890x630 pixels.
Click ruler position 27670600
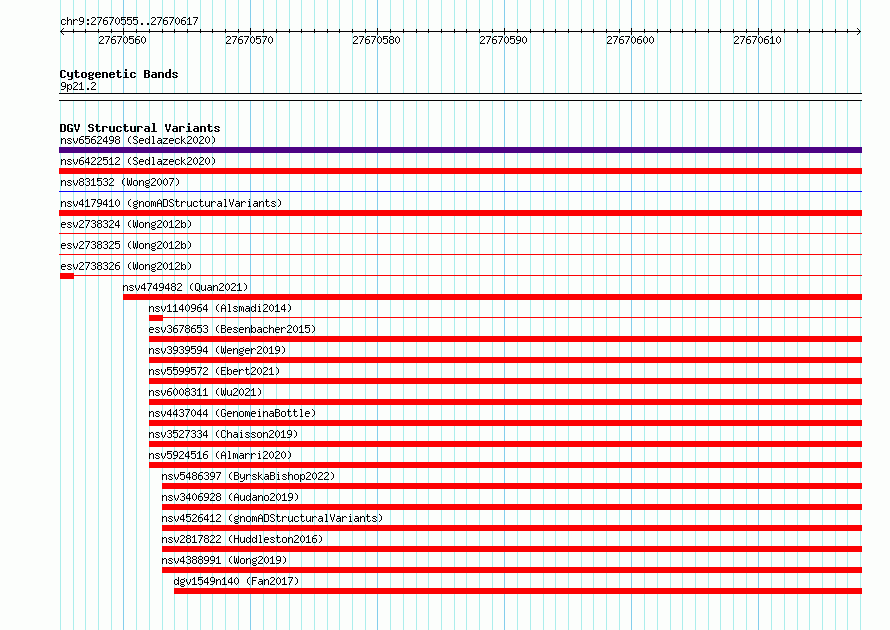pos(630,40)
